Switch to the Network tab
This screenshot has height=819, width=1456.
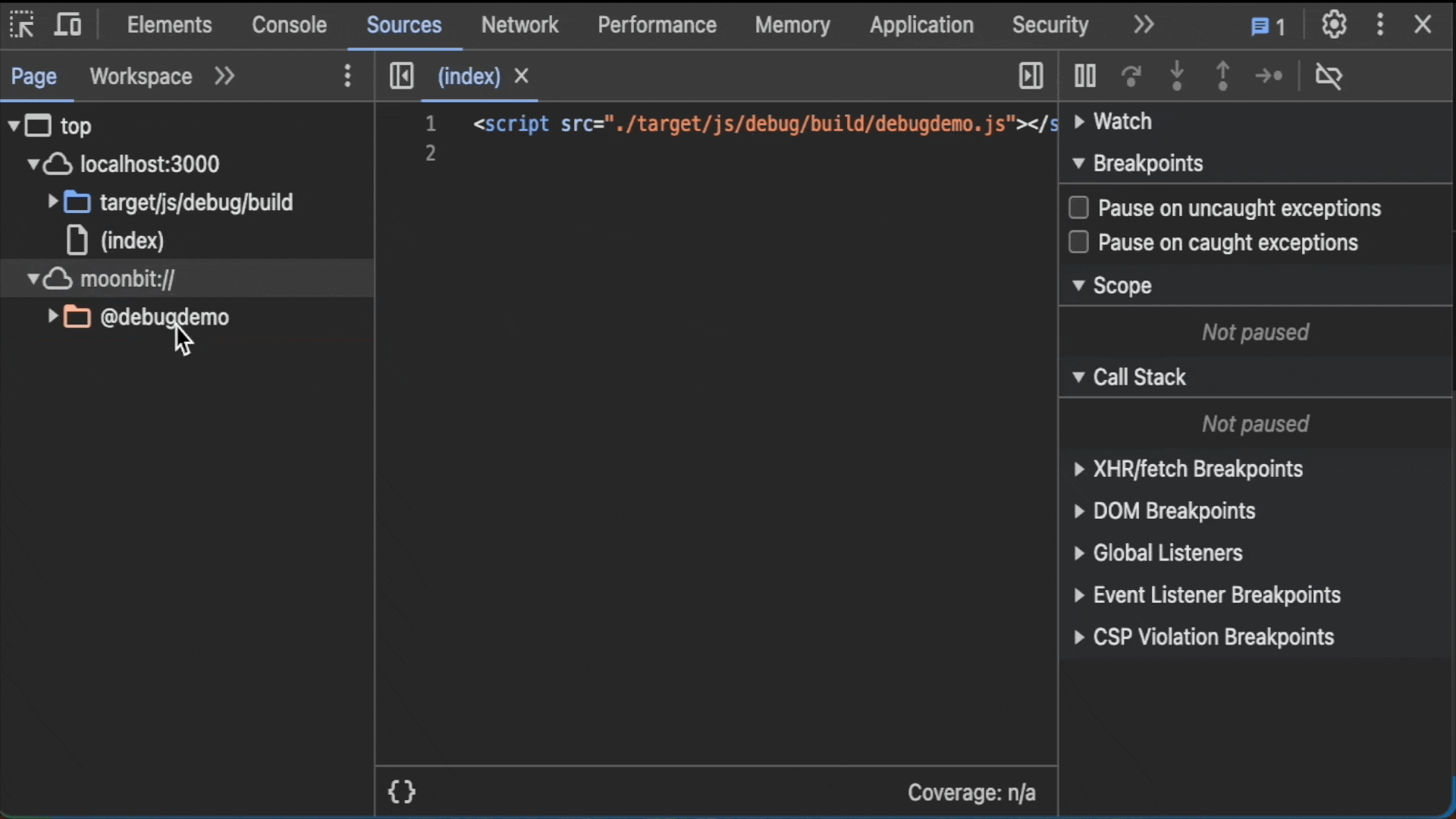[x=519, y=24]
